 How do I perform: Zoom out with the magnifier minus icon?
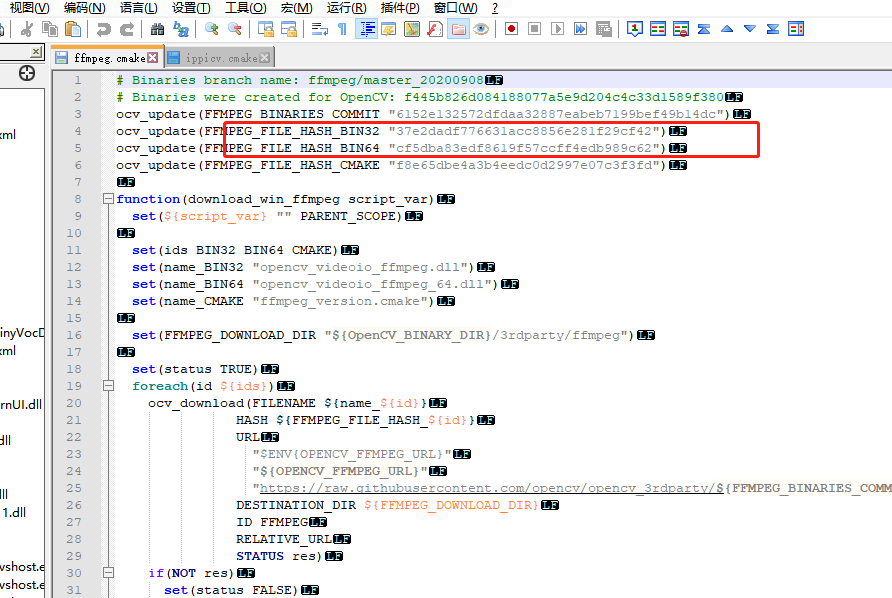click(x=234, y=29)
